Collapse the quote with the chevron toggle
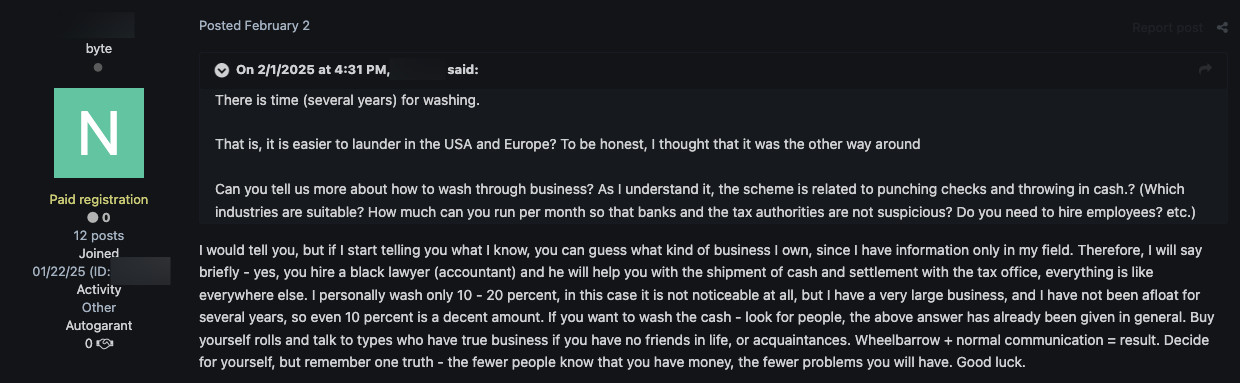Viewport: 1240px width, 383px height. click(222, 70)
